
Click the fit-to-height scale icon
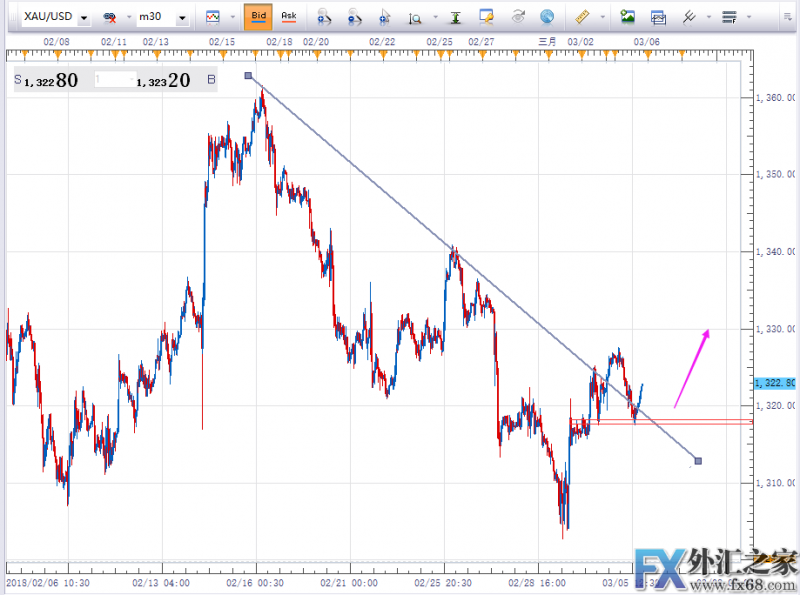coord(456,17)
